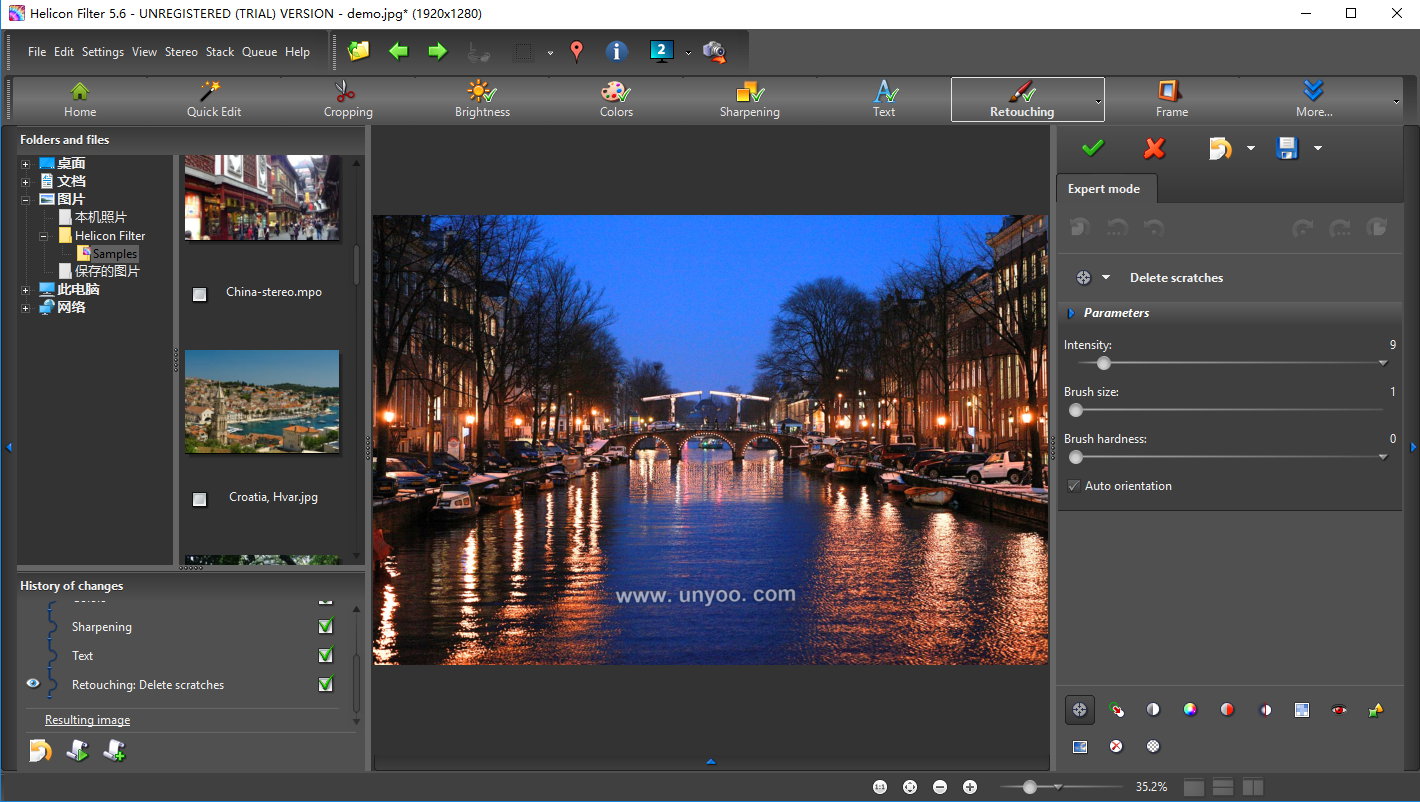Check the Croatia, Hvar.jpg file checkbox
The image size is (1420, 802).
coord(199,499)
